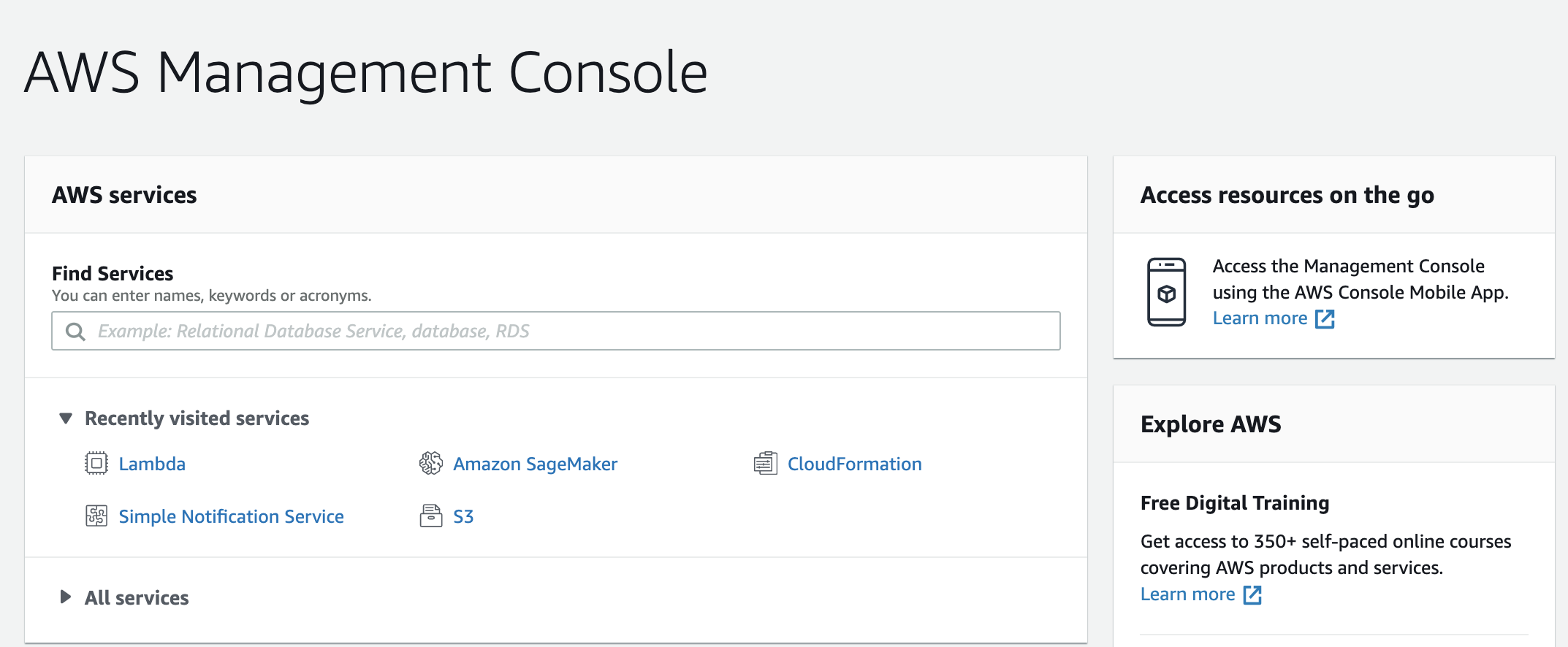Click the 'Explore AWS' heading

(1211, 424)
